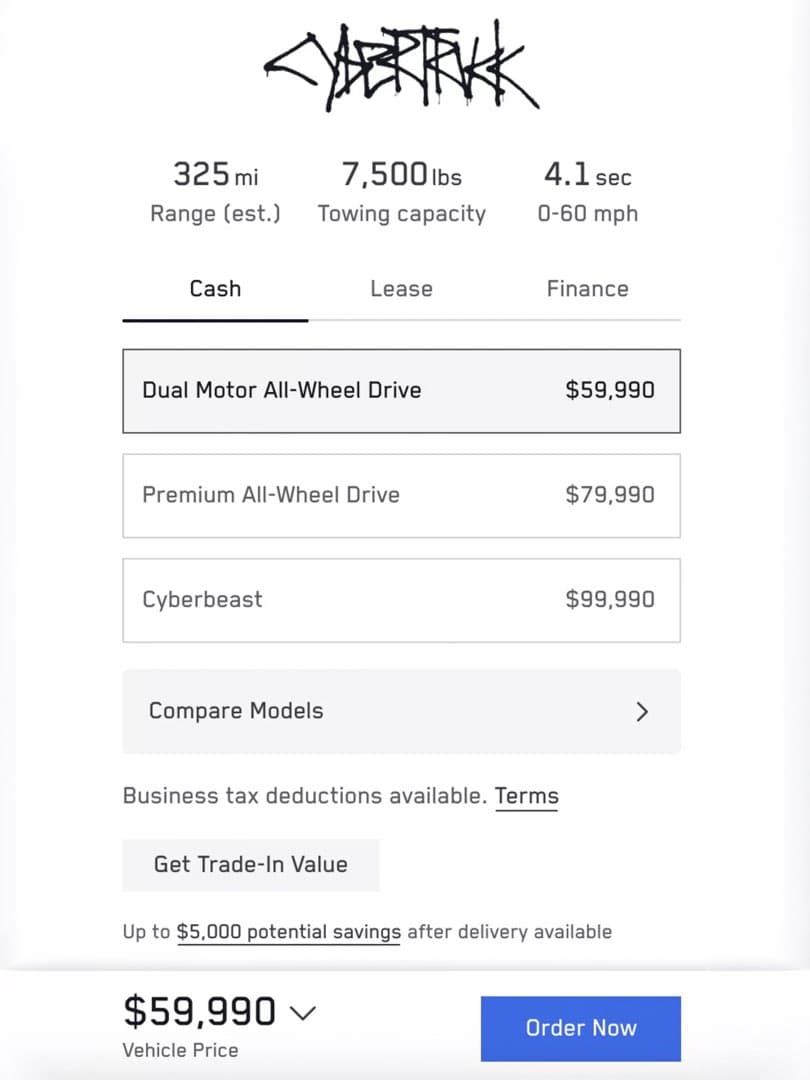Viewport: 810px width, 1080px height.
Task: Expand the vehicle price breakdown chevron
Action: pyautogui.click(x=302, y=1012)
